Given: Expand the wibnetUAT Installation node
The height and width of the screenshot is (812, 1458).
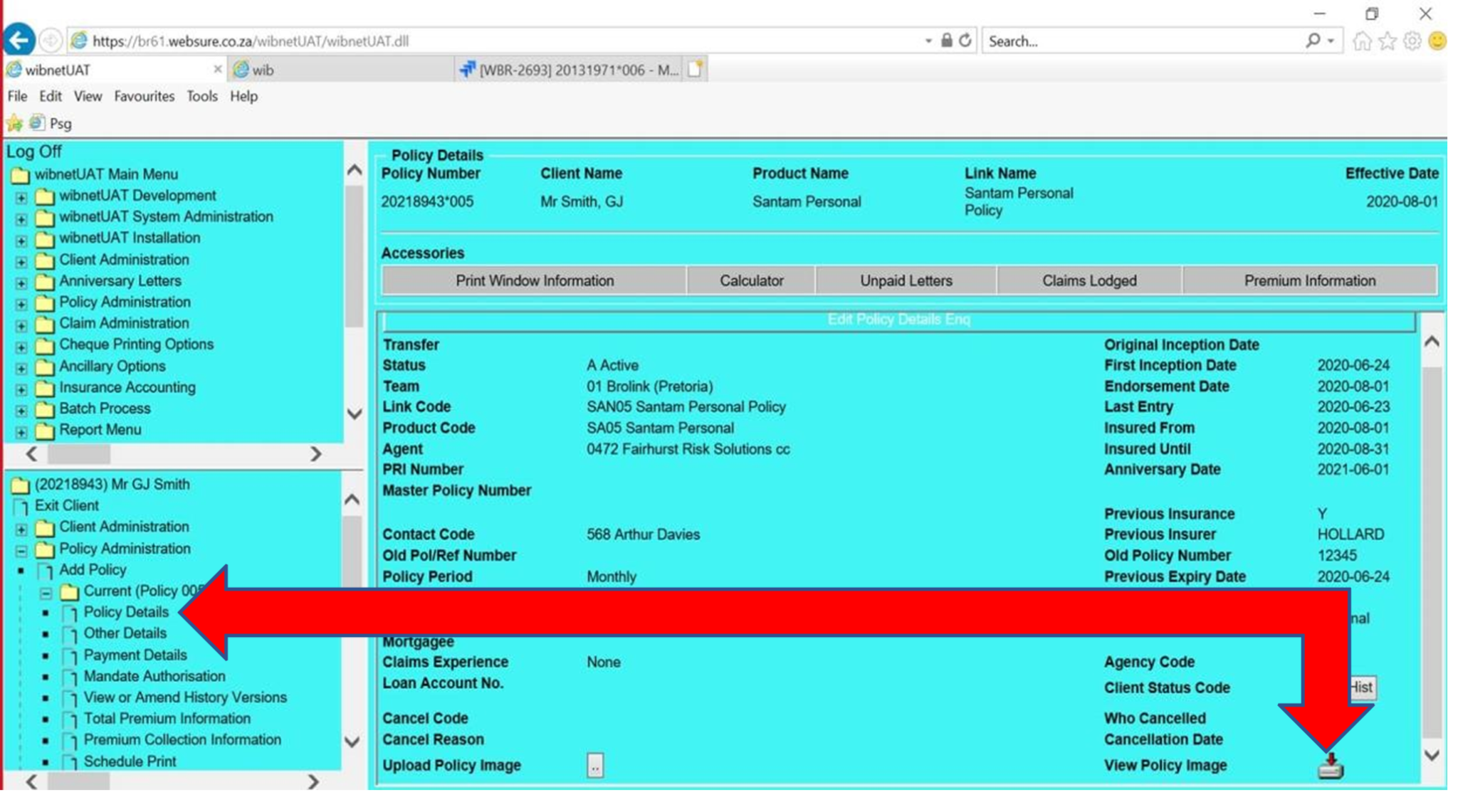Looking at the screenshot, I should (x=21, y=240).
